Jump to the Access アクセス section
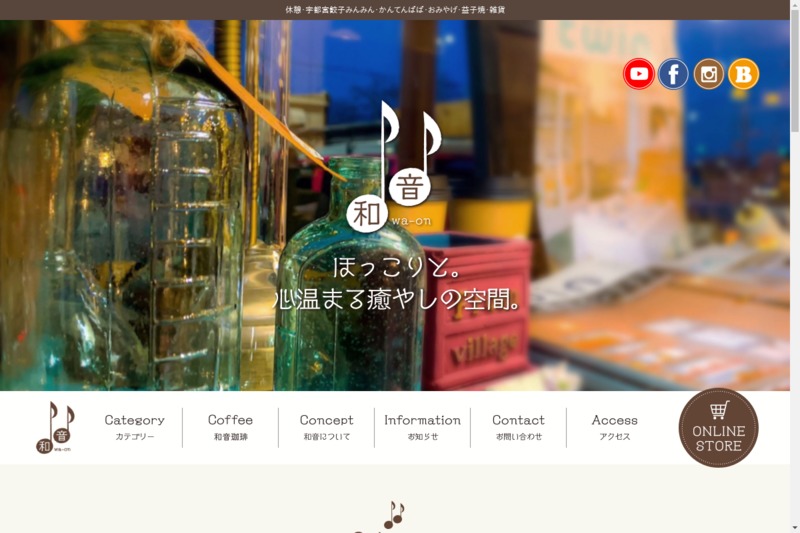The height and width of the screenshot is (533, 800). (x=615, y=427)
